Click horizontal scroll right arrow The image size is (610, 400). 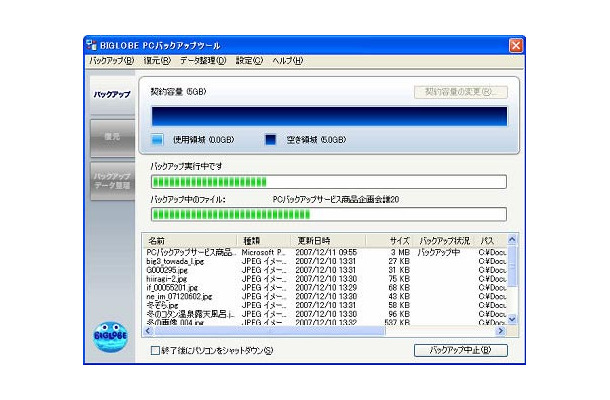(501, 331)
